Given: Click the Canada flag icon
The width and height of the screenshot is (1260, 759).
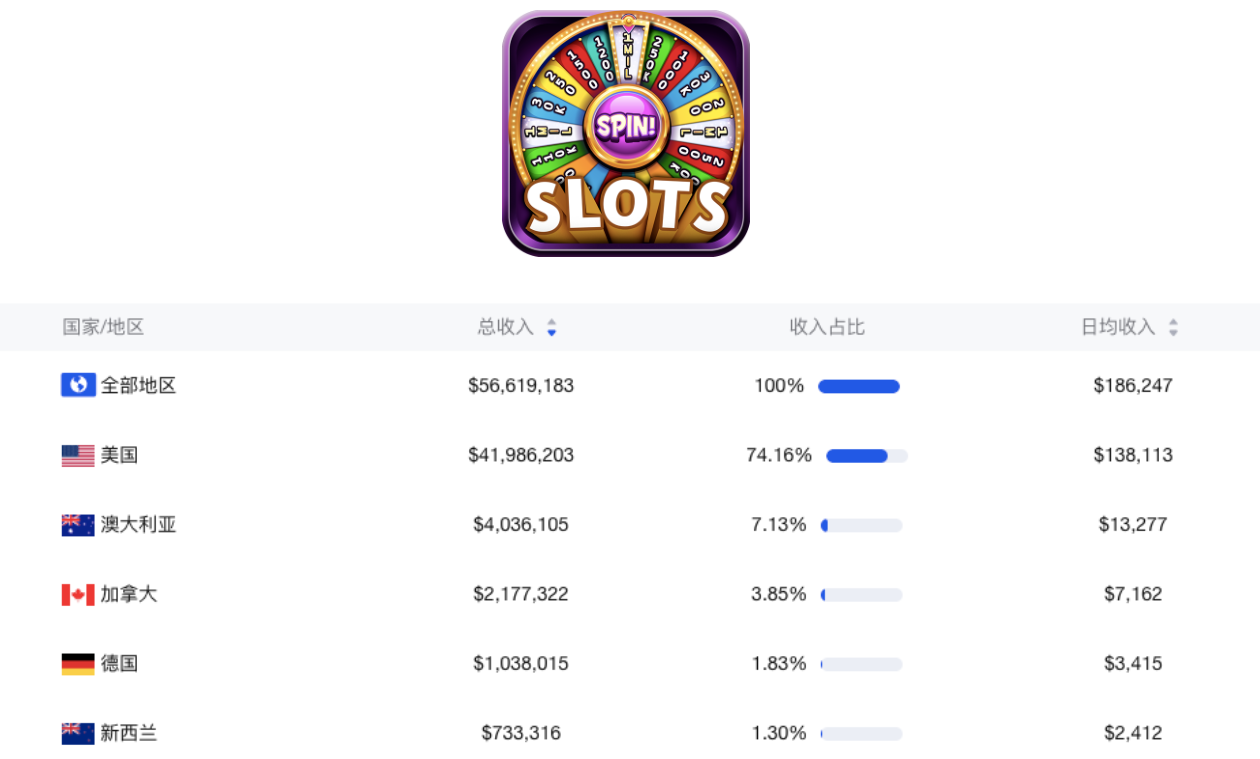Looking at the screenshot, I should (78, 595).
